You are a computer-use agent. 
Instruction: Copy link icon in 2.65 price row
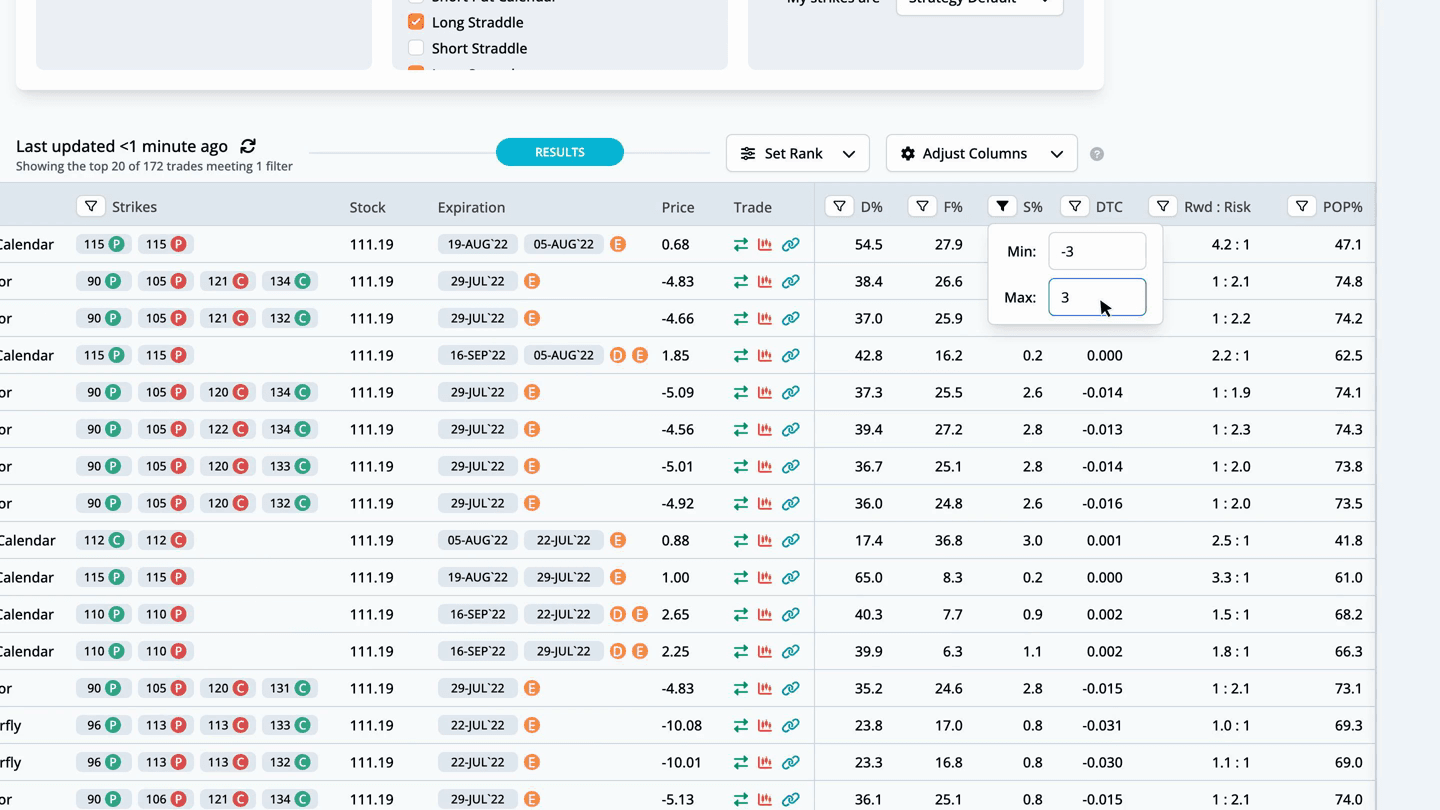(x=791, y=615)
